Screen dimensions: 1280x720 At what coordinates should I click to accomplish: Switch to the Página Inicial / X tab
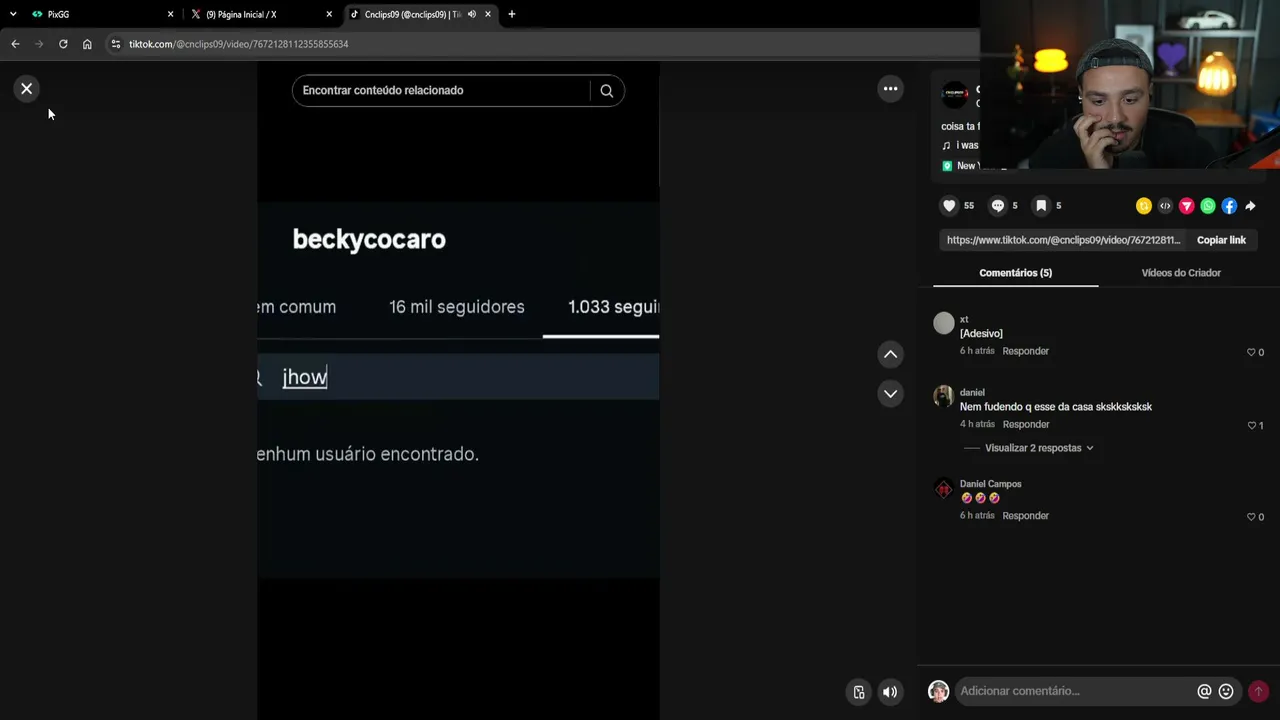tap(262, 14)
